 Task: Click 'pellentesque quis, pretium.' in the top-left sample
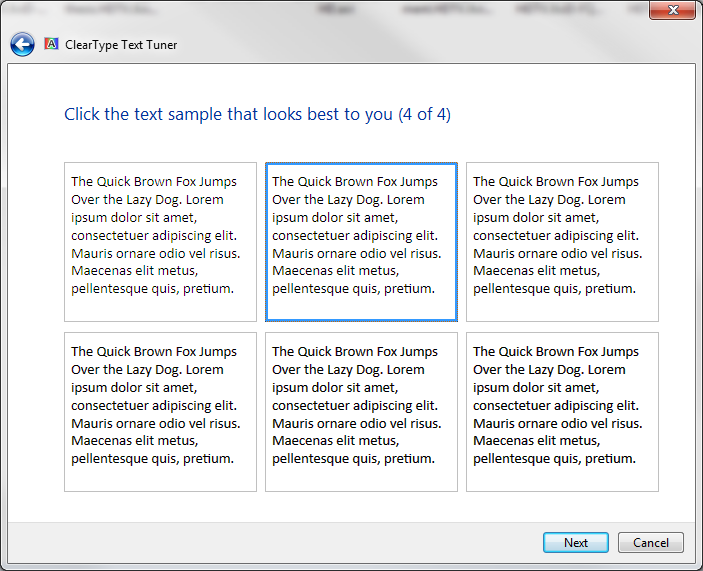coord(152,289)
